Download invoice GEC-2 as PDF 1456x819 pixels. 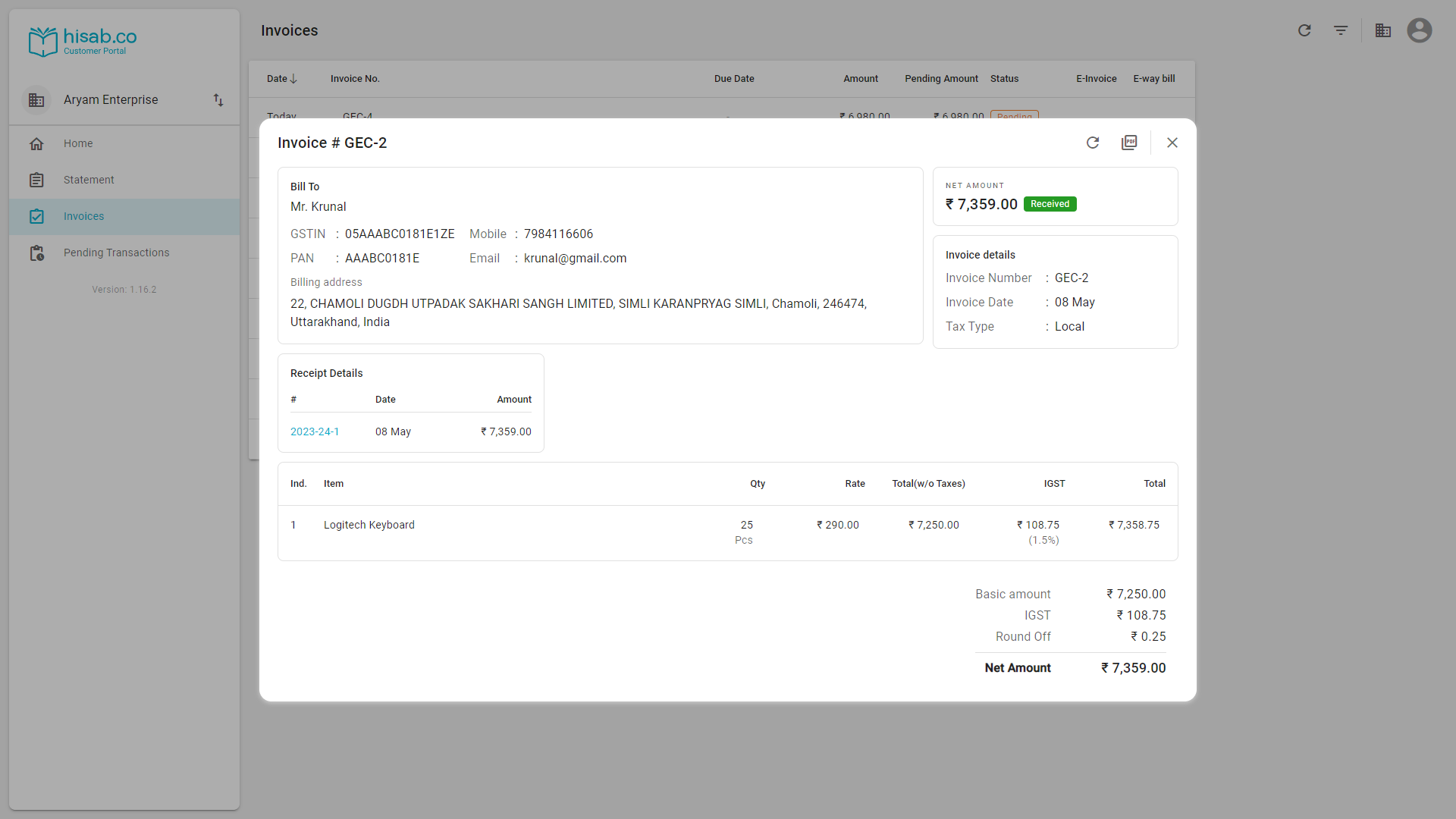[x=1129, y=143]
